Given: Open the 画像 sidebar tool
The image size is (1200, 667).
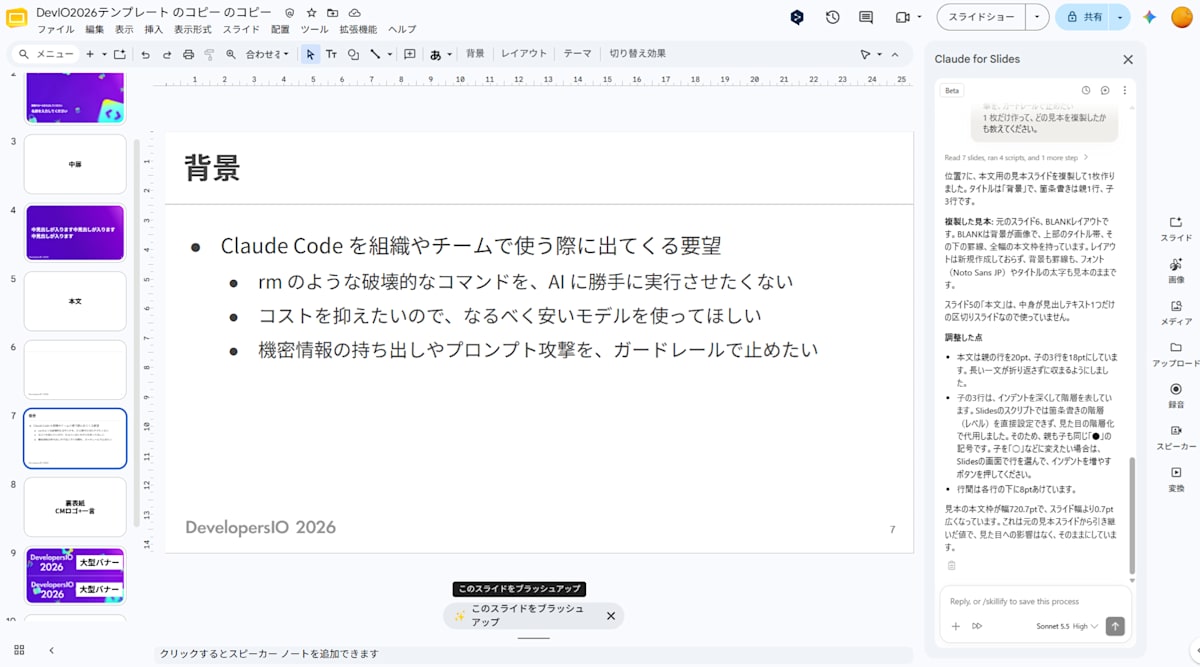Looking at the screenshot, I should click(1175, 271).
